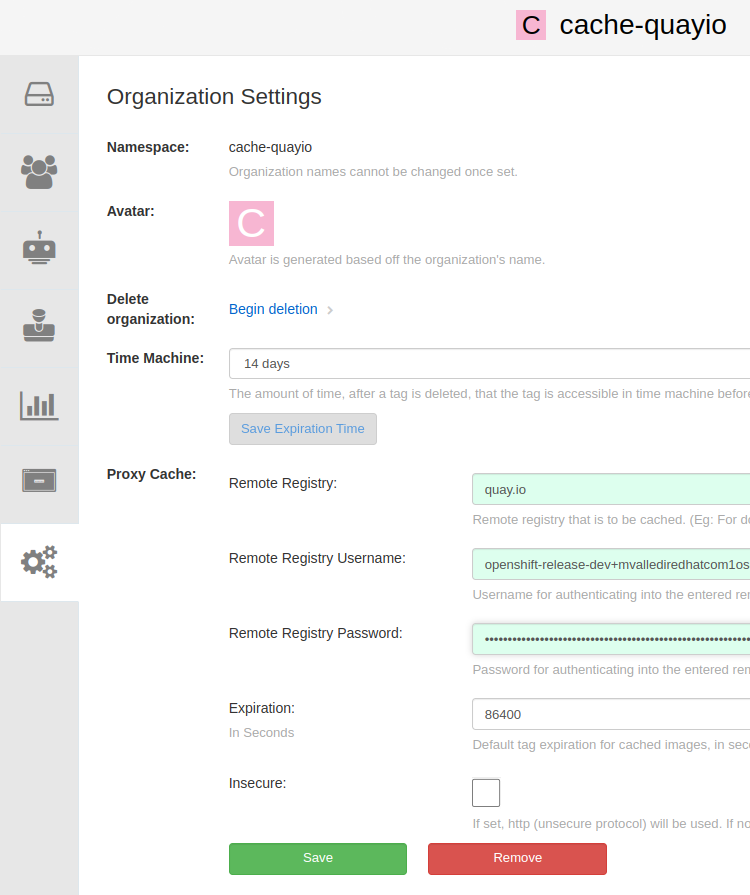Click the In Seconds hint text
750x895 pixels.
[x=261, y=733]
